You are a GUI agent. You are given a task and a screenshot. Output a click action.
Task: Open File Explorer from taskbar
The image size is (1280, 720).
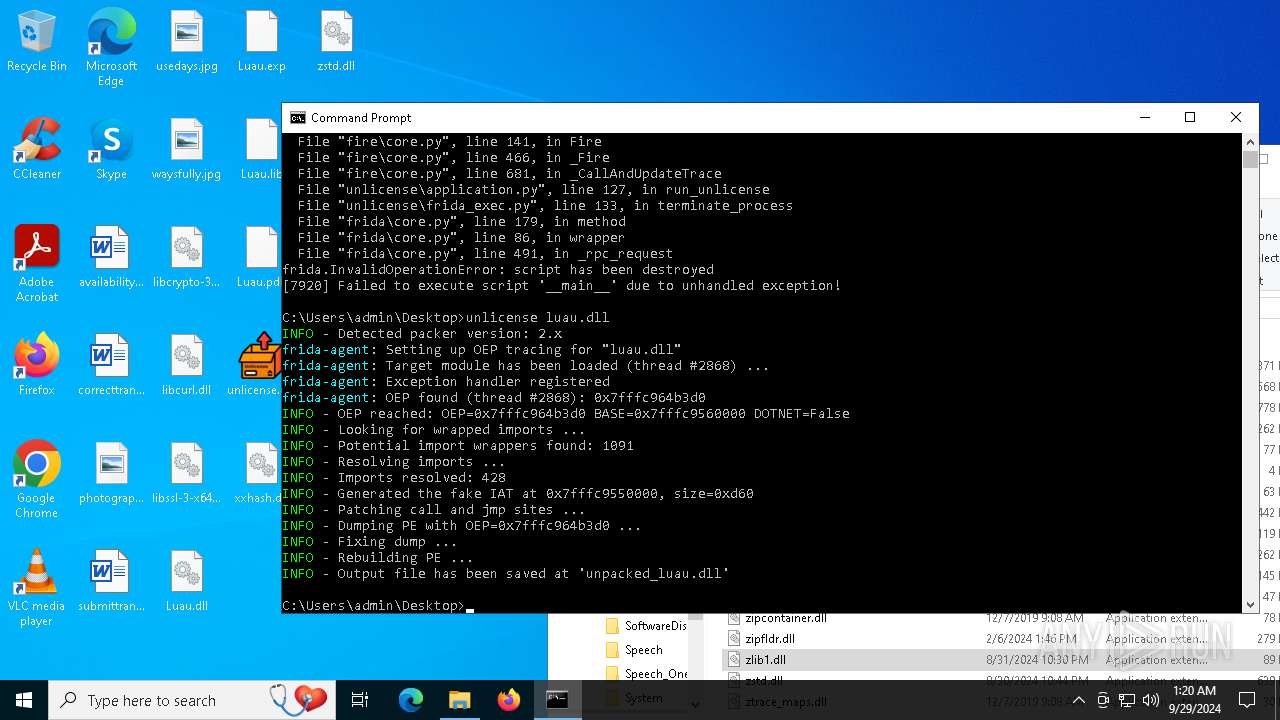tap(460, 700)
